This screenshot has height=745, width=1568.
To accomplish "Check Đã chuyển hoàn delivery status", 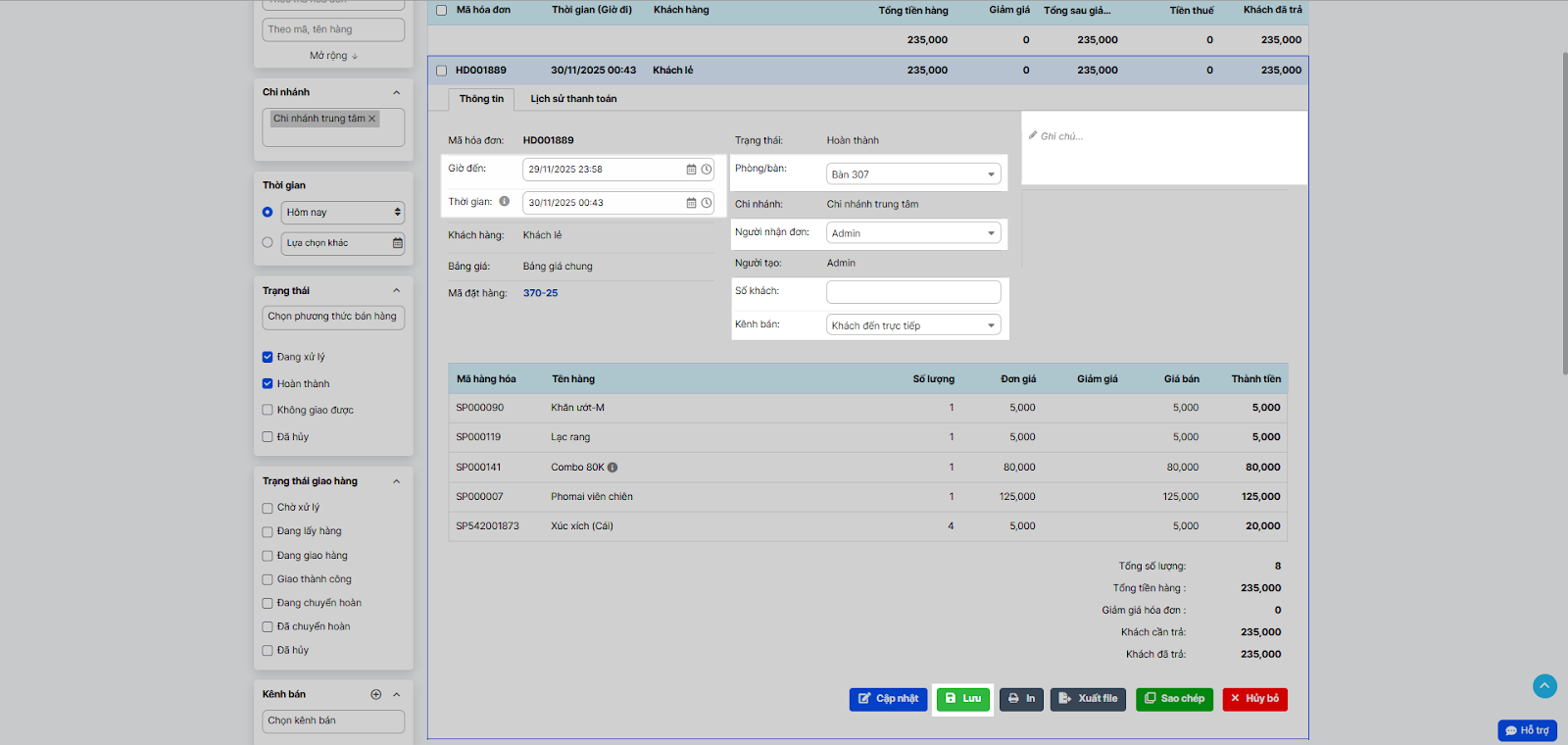I will (268, 626).
